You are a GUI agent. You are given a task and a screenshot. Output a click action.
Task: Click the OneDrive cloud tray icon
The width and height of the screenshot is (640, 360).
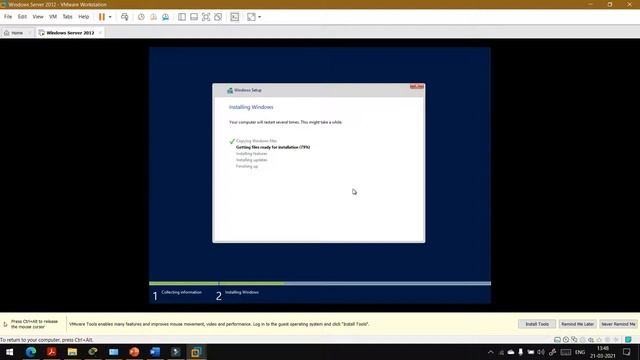click(511, 352)
